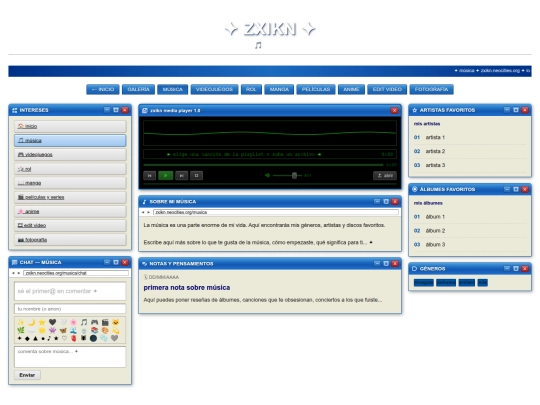Choose the sun emoji
The image size is (540, 405).
pyautogui.click(x=42, y=330)
